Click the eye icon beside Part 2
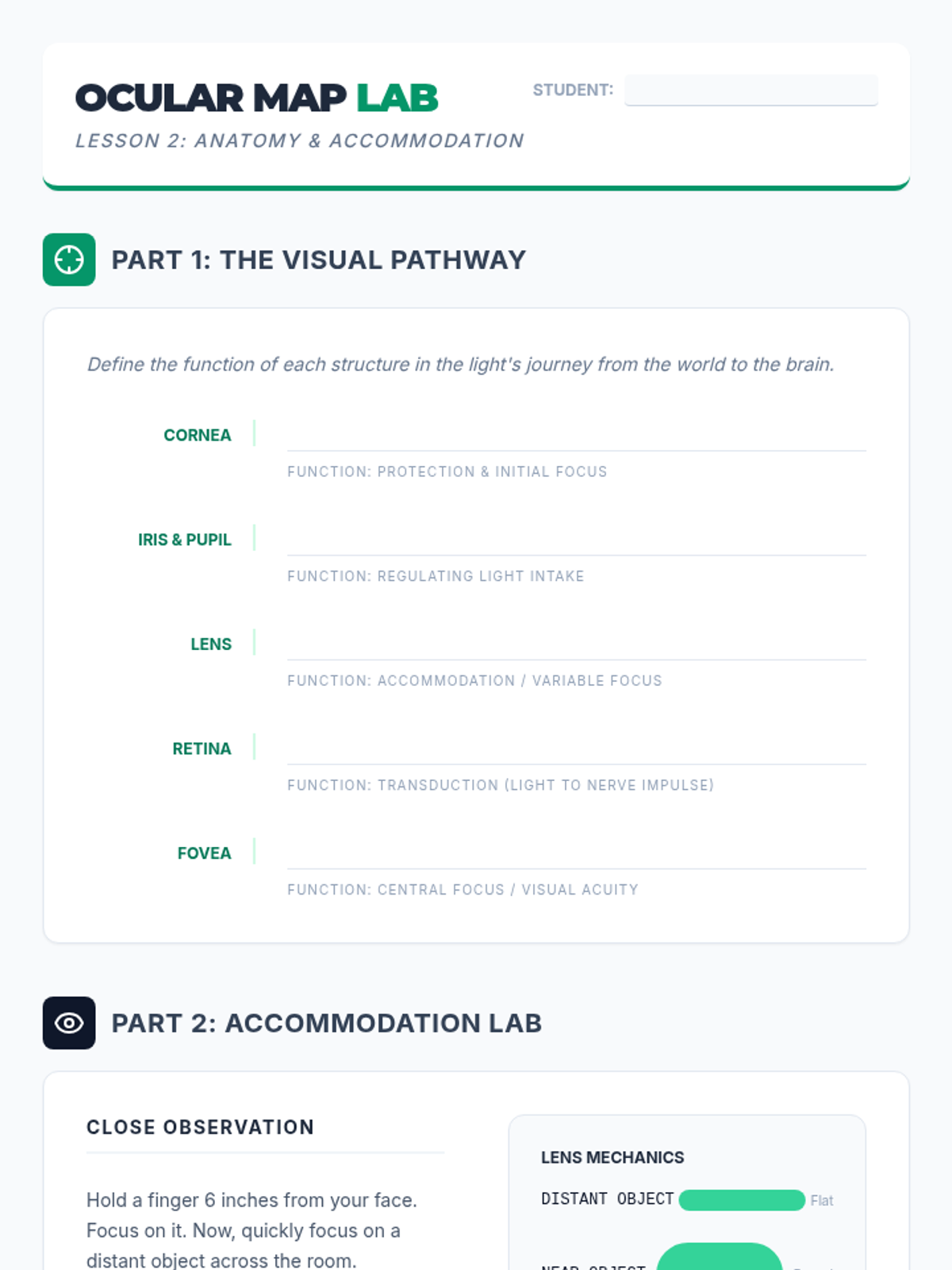This screenshot has height=1270, width=952. 69,1023
